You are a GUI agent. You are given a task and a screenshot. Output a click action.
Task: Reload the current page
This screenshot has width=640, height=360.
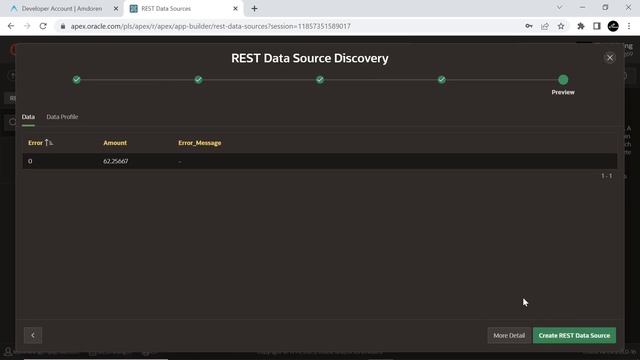click(x=43, y=26)
